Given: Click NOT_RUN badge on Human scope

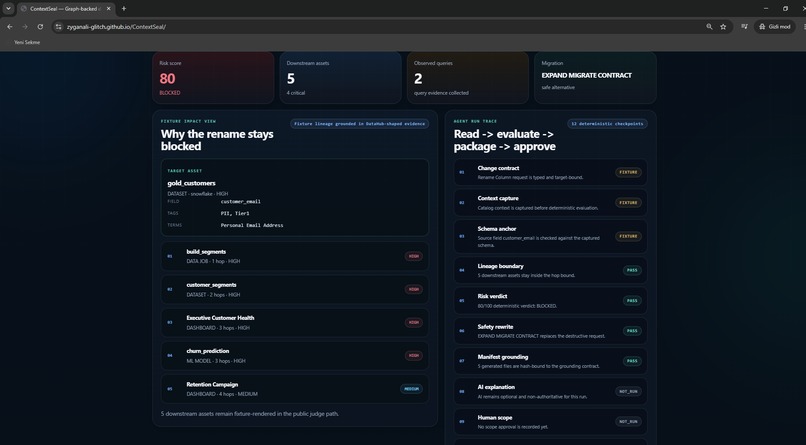Looking at the screenshot, I should (x=628, y=422).
